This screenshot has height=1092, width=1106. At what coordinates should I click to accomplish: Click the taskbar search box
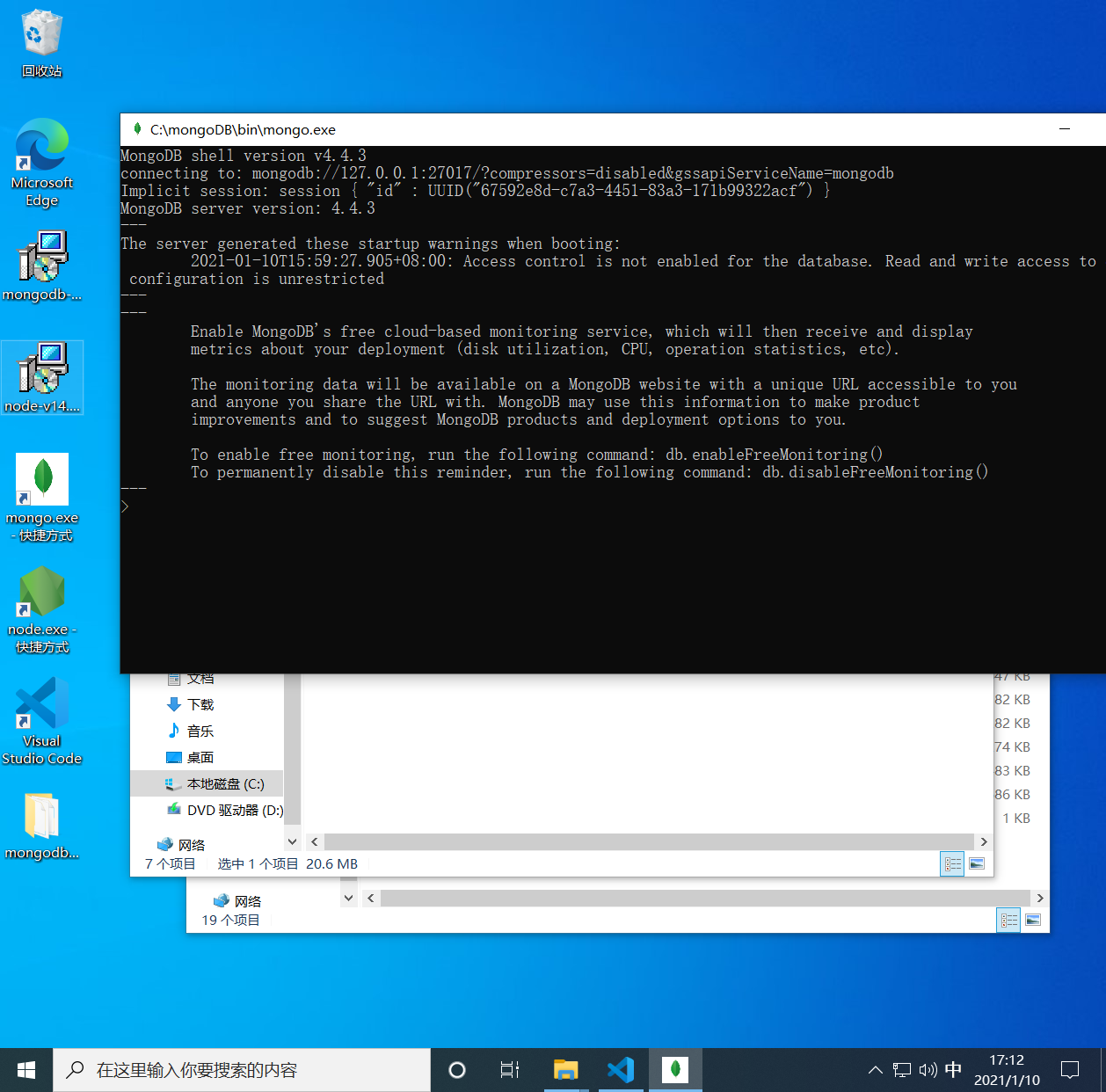tap(242, 1070)
